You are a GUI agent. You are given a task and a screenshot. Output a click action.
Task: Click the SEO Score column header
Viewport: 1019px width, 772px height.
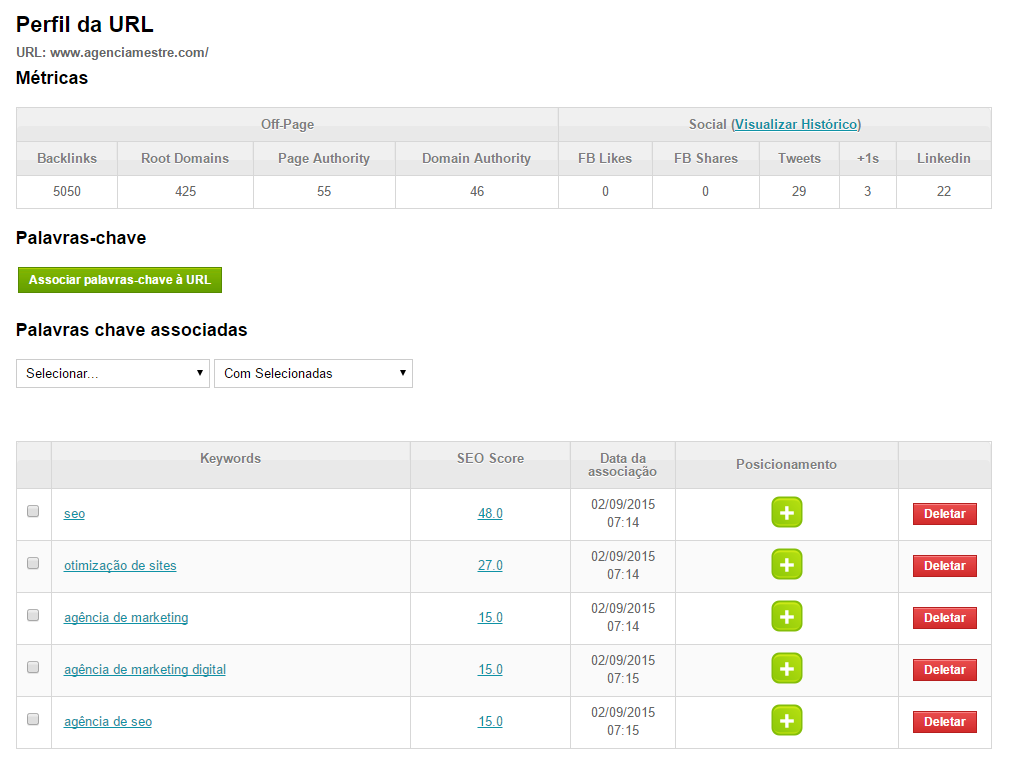tap(490, 459)
